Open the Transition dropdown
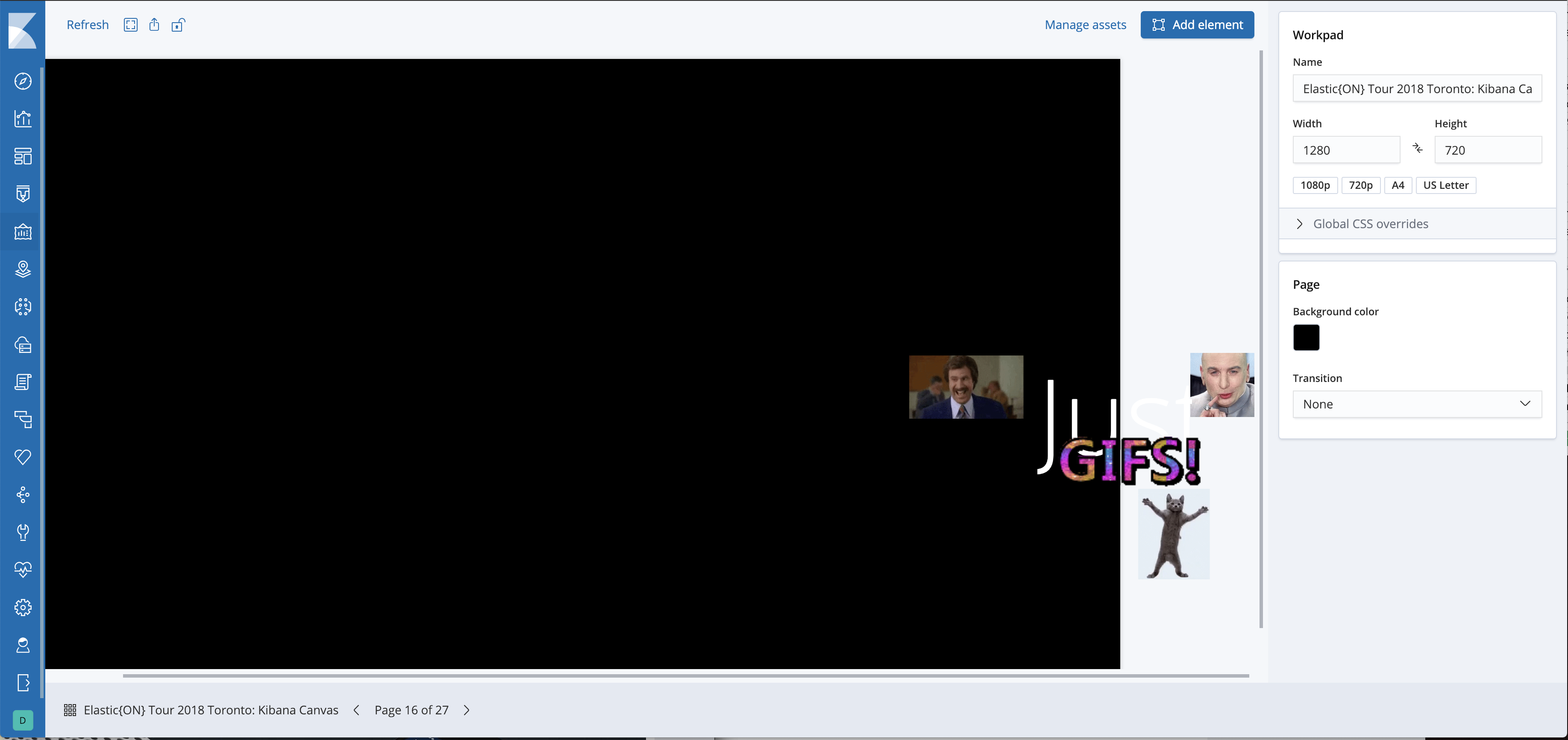This screenshot has height=740, width=1568. coord(1417,404)
